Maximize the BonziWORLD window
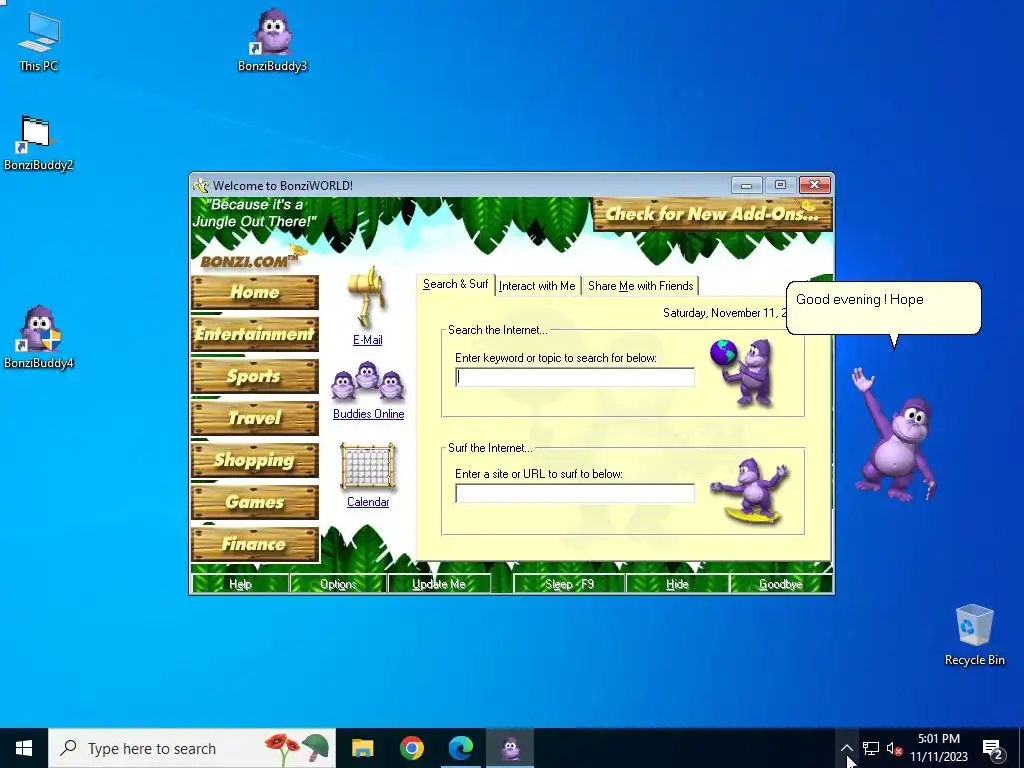The image size is (1024, 768). 780,185
